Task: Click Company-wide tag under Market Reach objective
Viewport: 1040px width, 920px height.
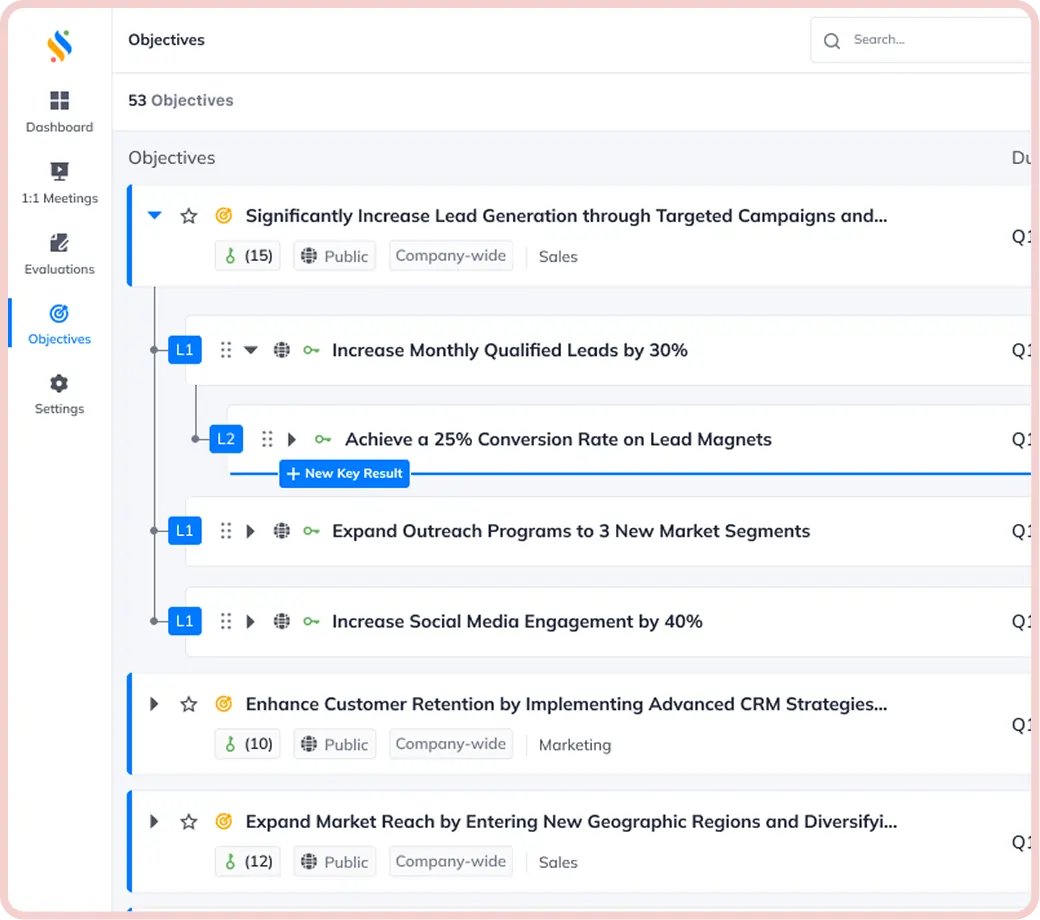Action: coord(451,862)
